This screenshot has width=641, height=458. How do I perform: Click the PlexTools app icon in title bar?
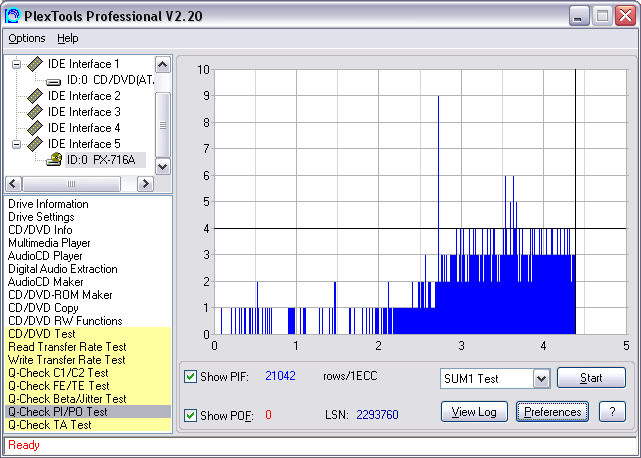pyautogui.click(x=13, y=16)
